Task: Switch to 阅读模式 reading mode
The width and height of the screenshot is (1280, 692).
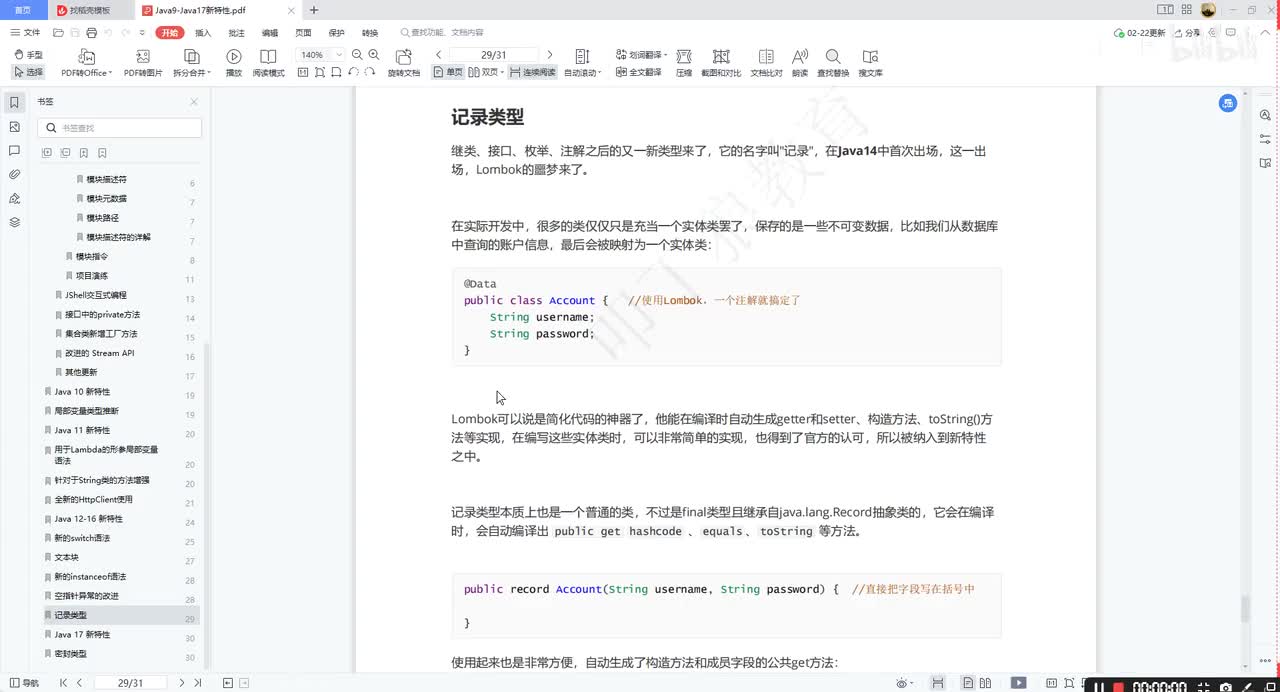Action: point(268,63)
